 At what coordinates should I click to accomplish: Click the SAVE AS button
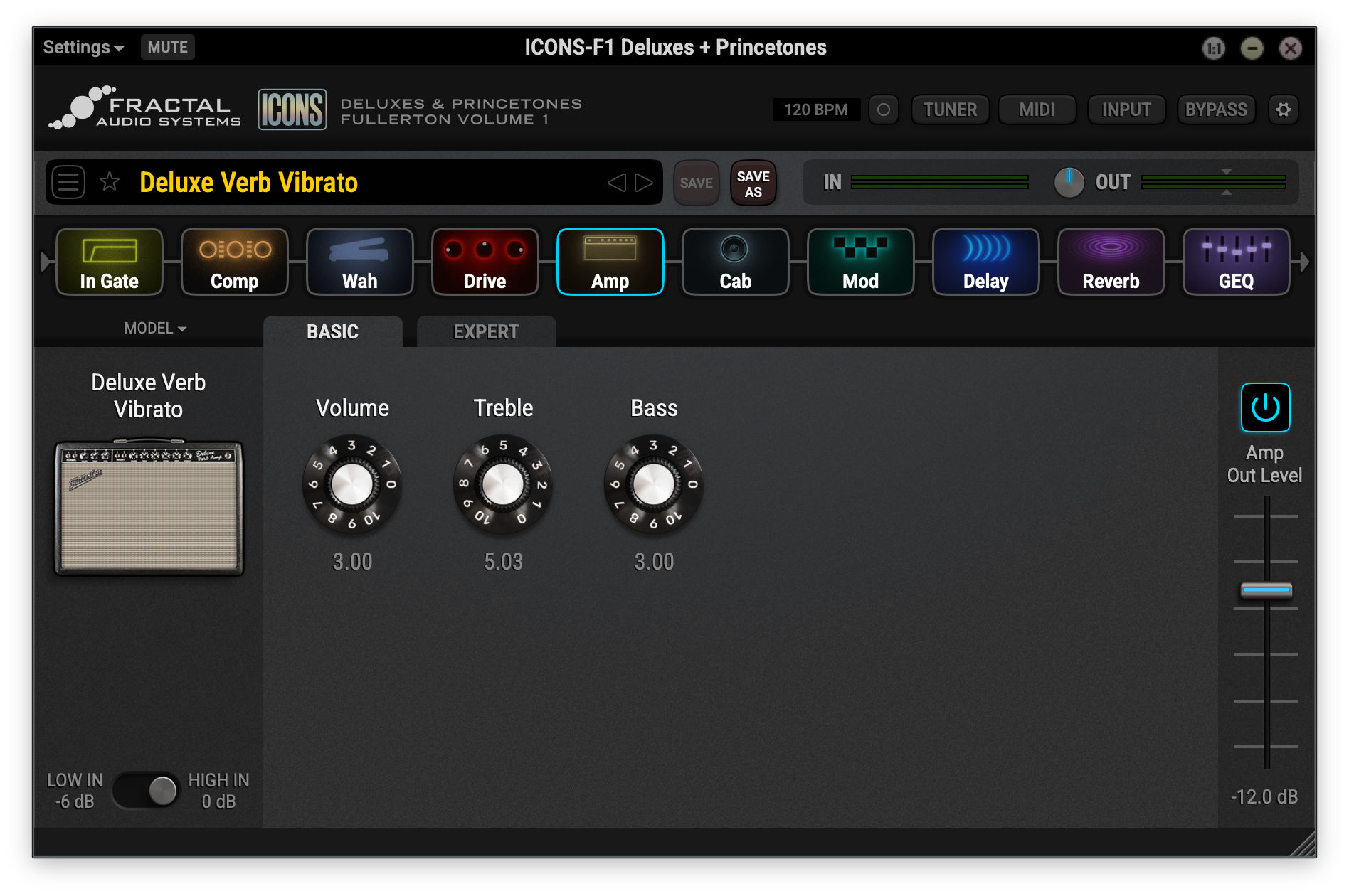coord(753,183)
